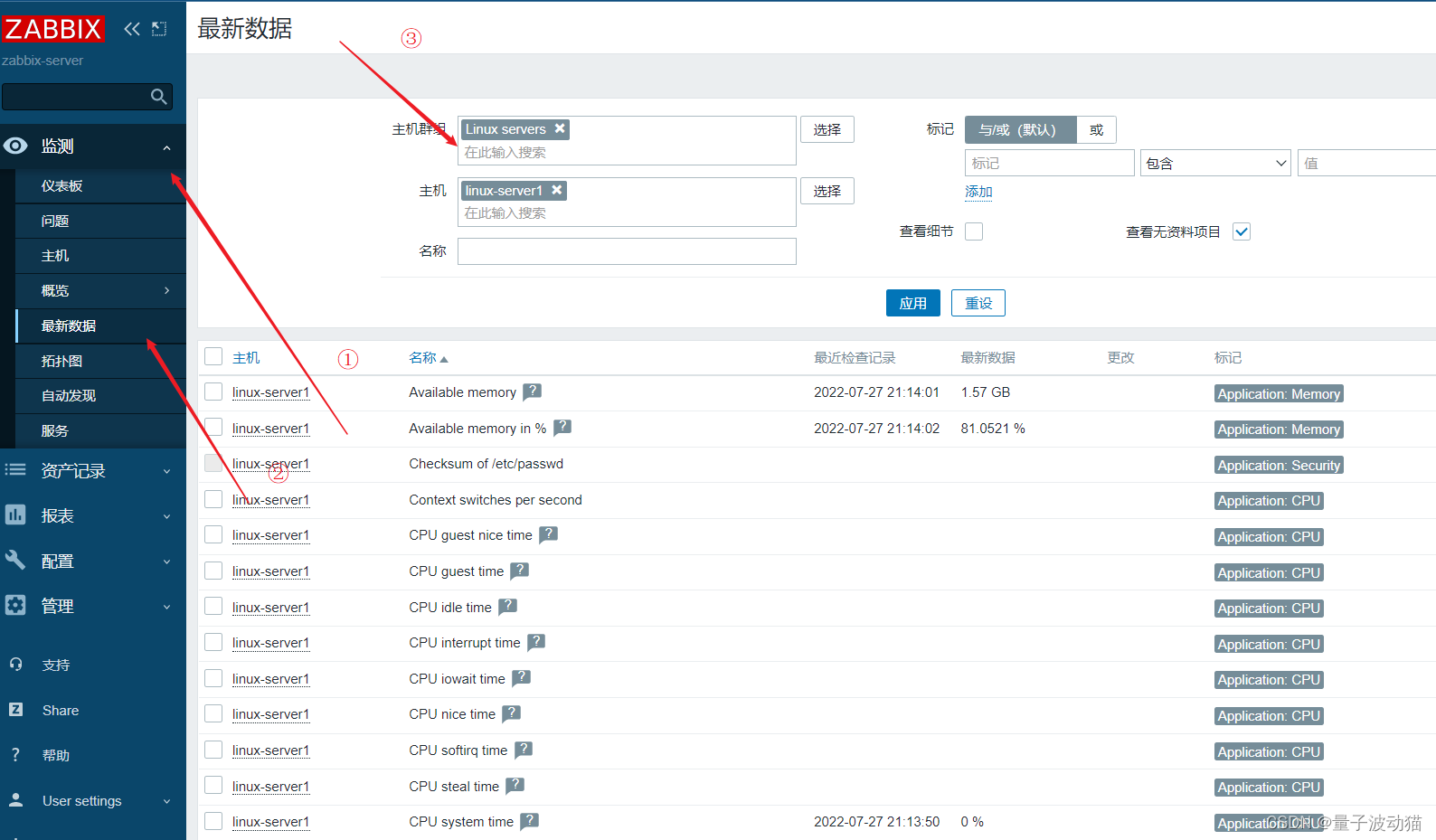Check the Available memory row checkbox

point(213,392)
